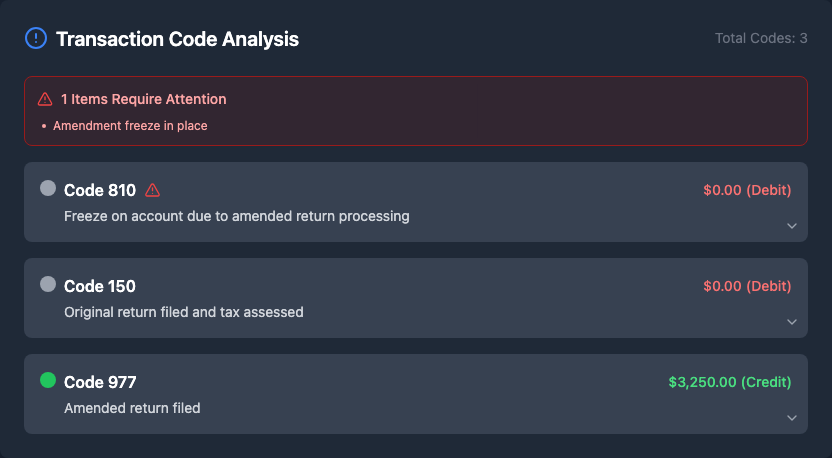This screenshot has width=832, height=458.
Task: Click the $3,250.00 (Credit) amount
Action: point(729,382)
